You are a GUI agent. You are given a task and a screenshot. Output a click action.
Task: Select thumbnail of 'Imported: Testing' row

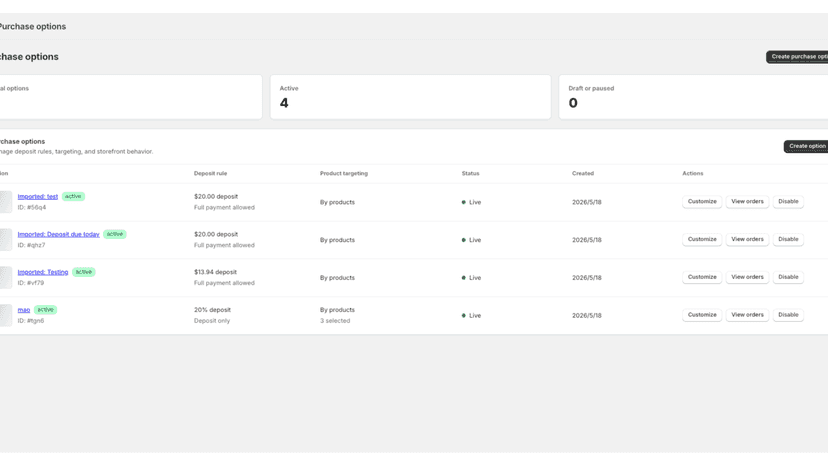click(x=6, y=277)
